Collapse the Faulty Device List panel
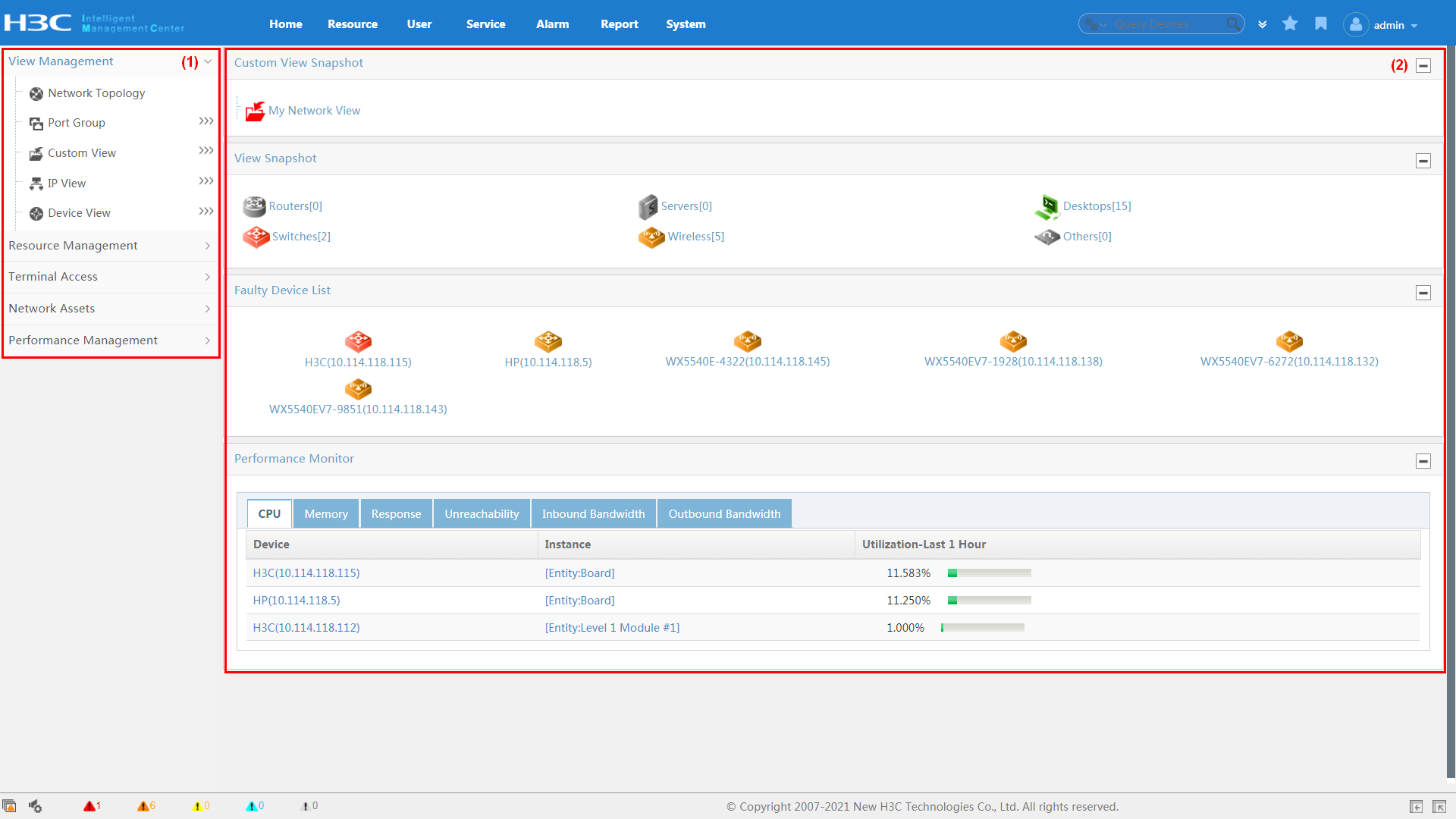The height and width of the screenshot is (819, 1456). pyautogui.click(x=1423, y=293)
